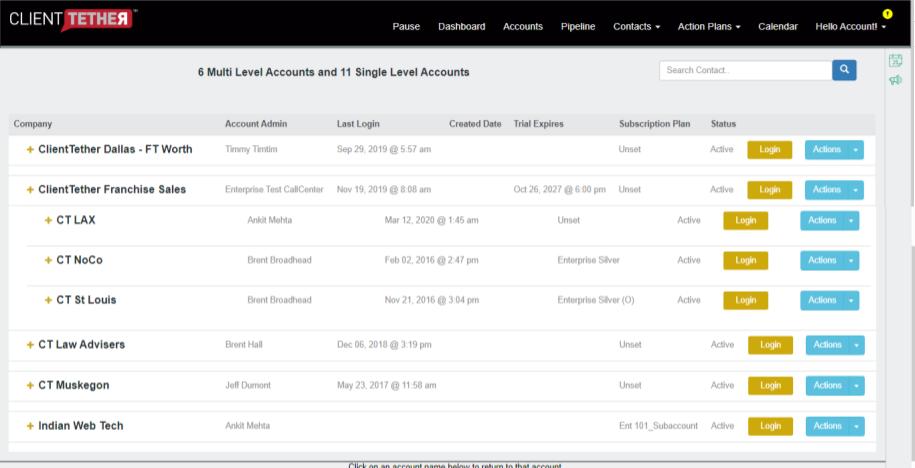Expand the CT St Louis sub-account

point(48,300)
